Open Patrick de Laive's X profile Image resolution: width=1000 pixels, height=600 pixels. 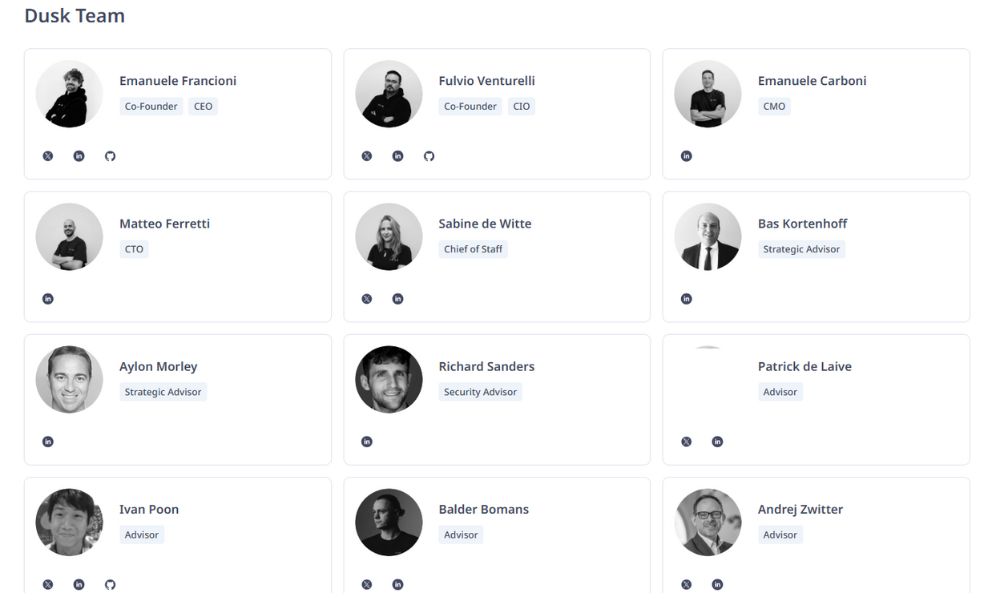click(686, 441)
